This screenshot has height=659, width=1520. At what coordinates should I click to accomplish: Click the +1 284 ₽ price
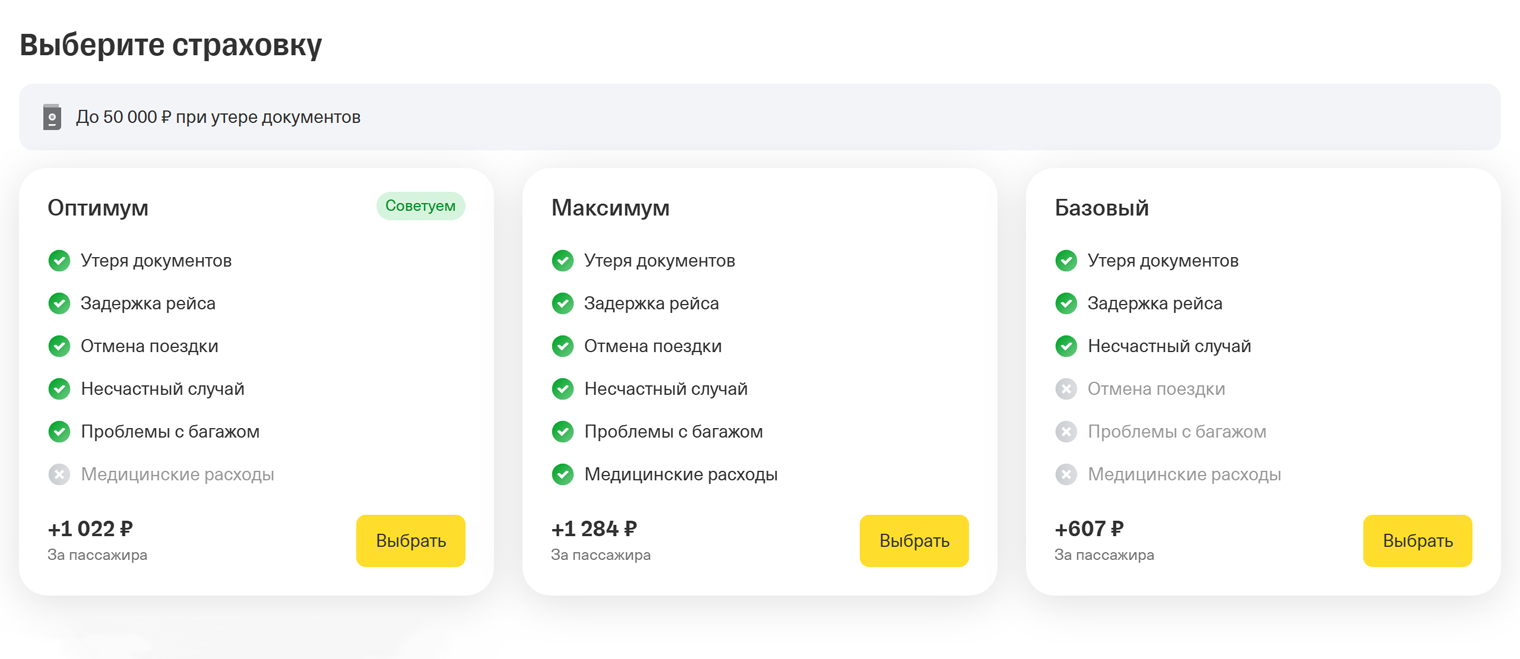click(594, 529)
